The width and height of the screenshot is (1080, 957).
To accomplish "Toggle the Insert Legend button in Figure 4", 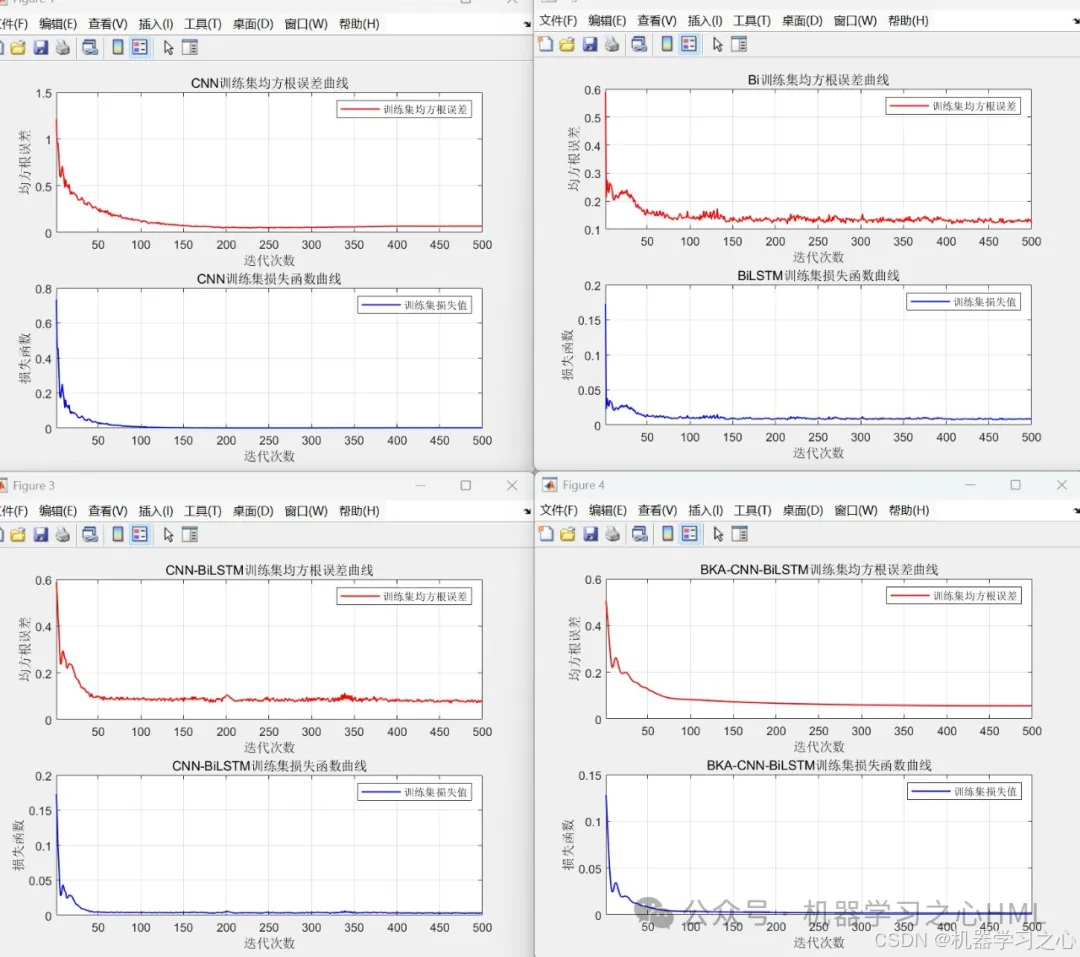I will click(x=689, y=535).
